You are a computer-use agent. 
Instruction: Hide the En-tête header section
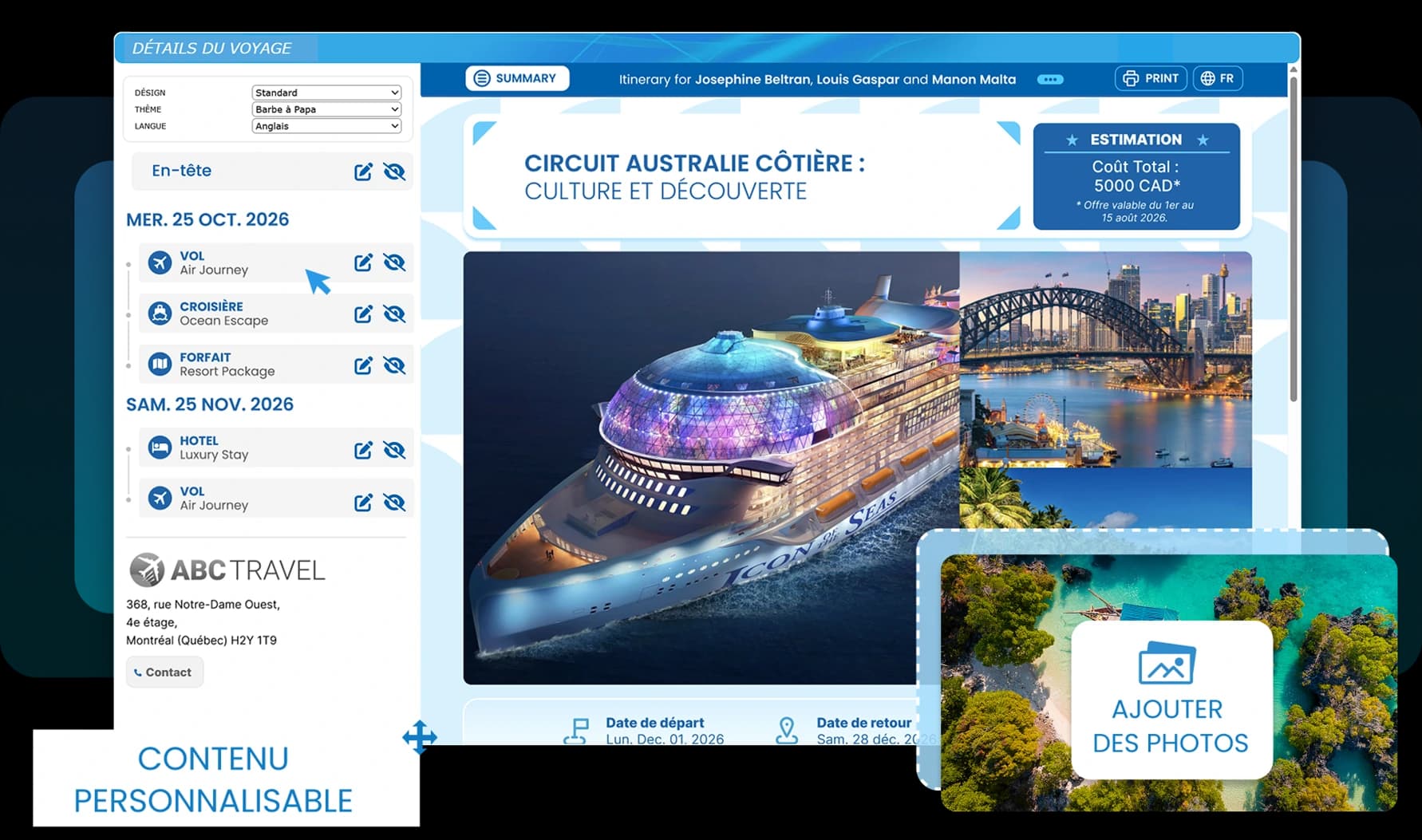click(x=394, y=172)
